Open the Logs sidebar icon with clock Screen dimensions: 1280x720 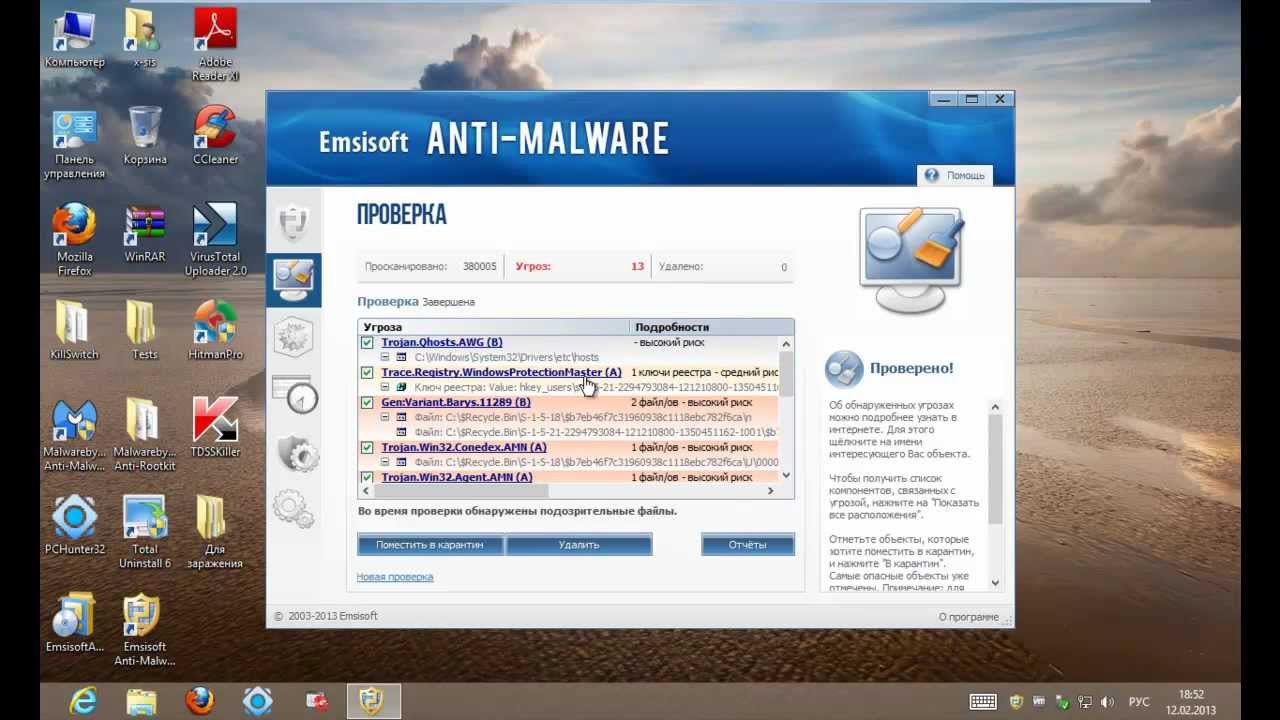click(x=294, y=394)
